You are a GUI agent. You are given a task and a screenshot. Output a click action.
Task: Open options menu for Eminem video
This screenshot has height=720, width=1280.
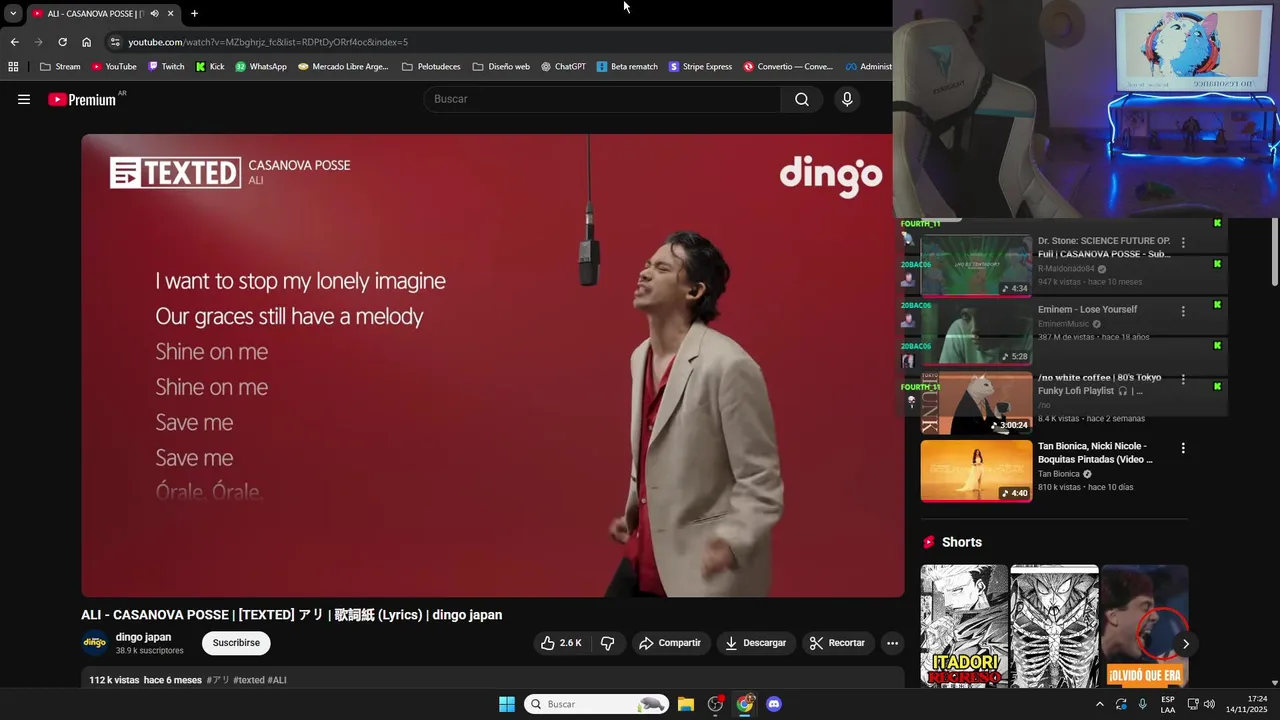point(1183,311)
